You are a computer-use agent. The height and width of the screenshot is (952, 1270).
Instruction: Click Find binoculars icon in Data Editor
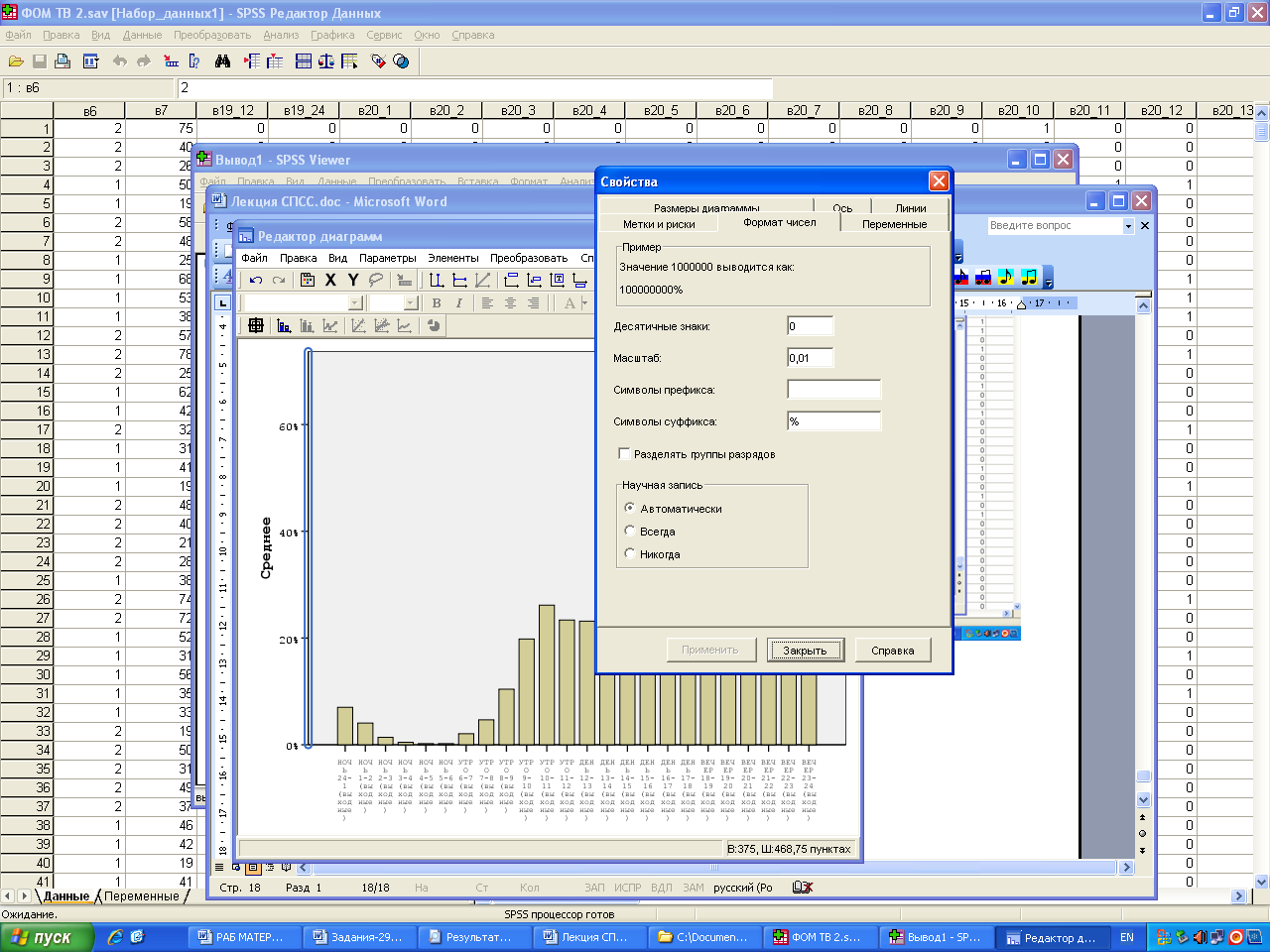point(222,61)
